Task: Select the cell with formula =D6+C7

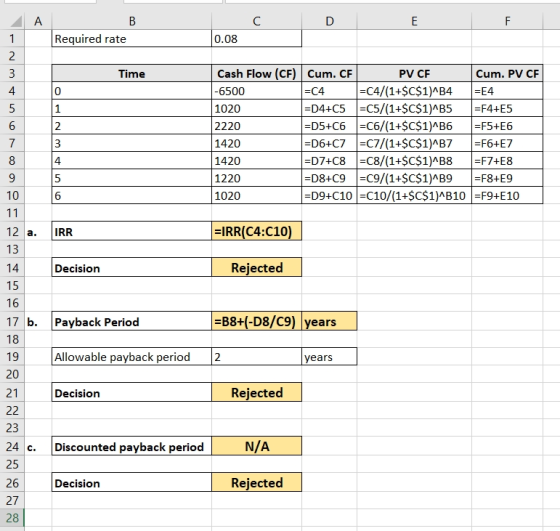Action: pyautogui.click(x=329, y=143)
